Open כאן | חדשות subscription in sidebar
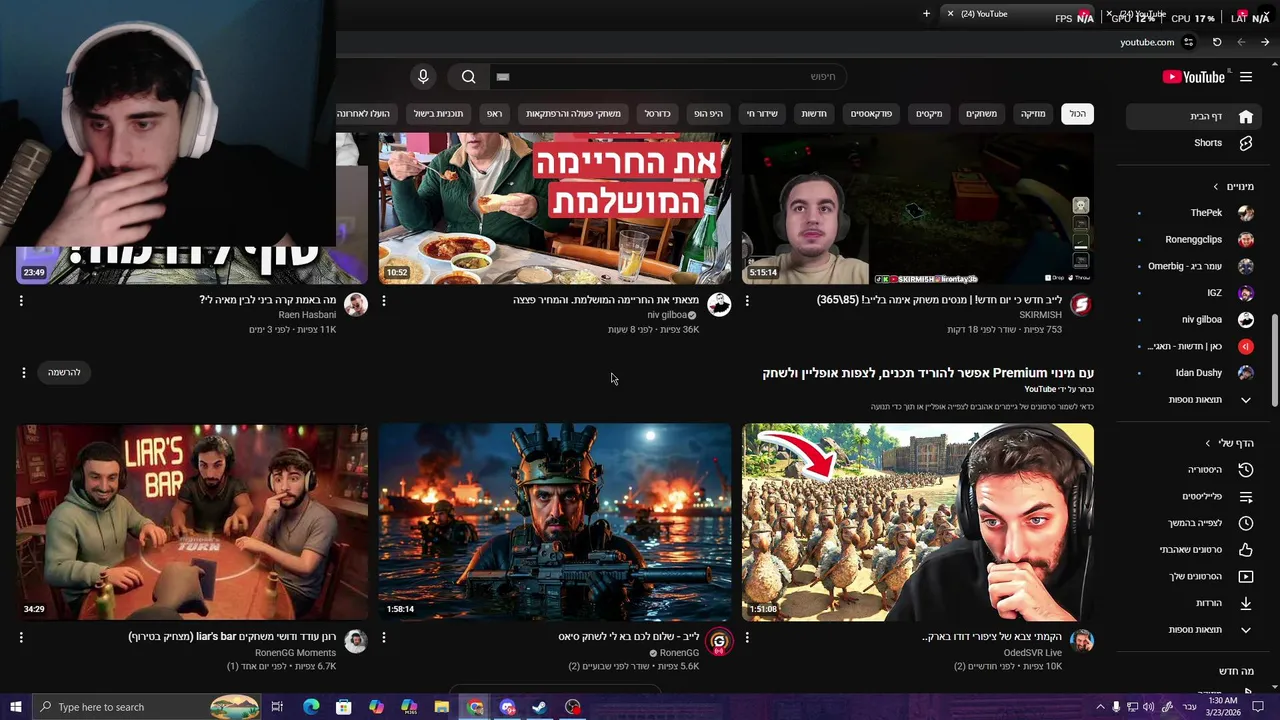The height and width of the screenshot is (720, 1280). click(x=1193, y=346)
